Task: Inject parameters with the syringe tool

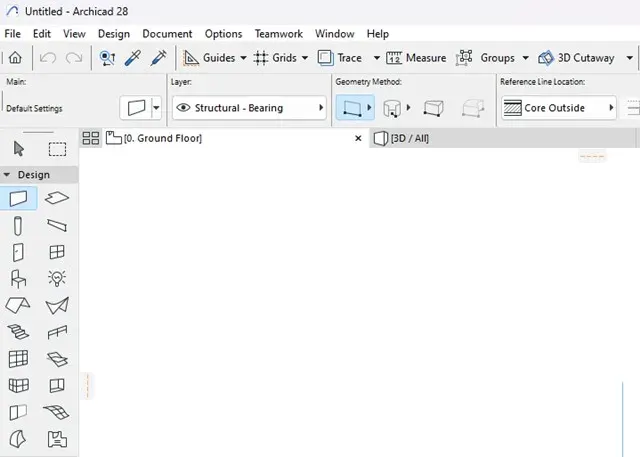Action: tap(158, 58)
